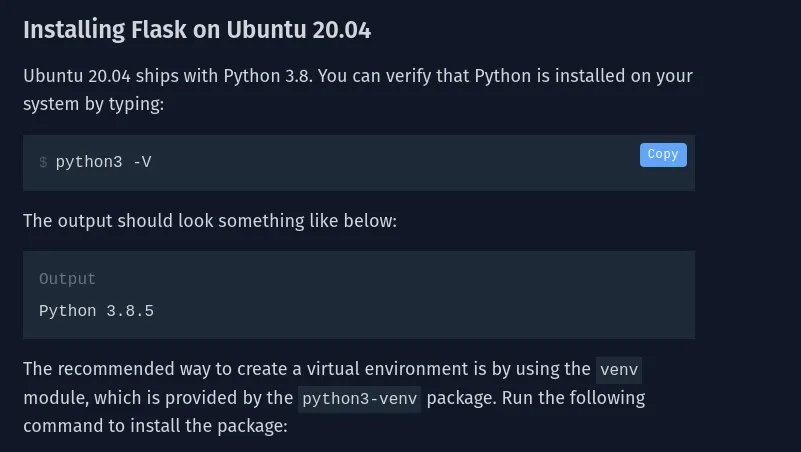Click the "Python 3.8.5" output line
801x452 pixels.
(x=96, y=311)
